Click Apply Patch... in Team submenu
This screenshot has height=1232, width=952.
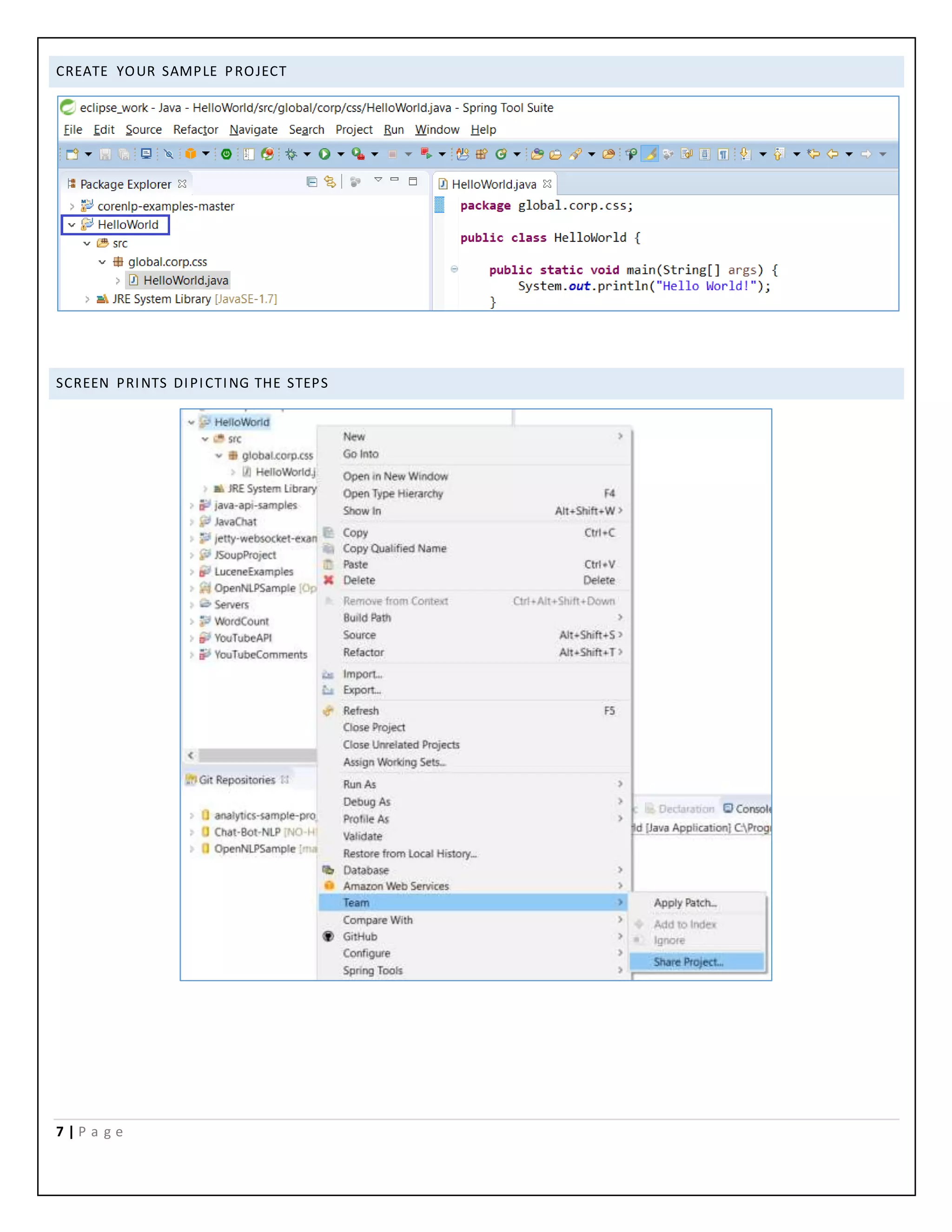tap(685, 902)
